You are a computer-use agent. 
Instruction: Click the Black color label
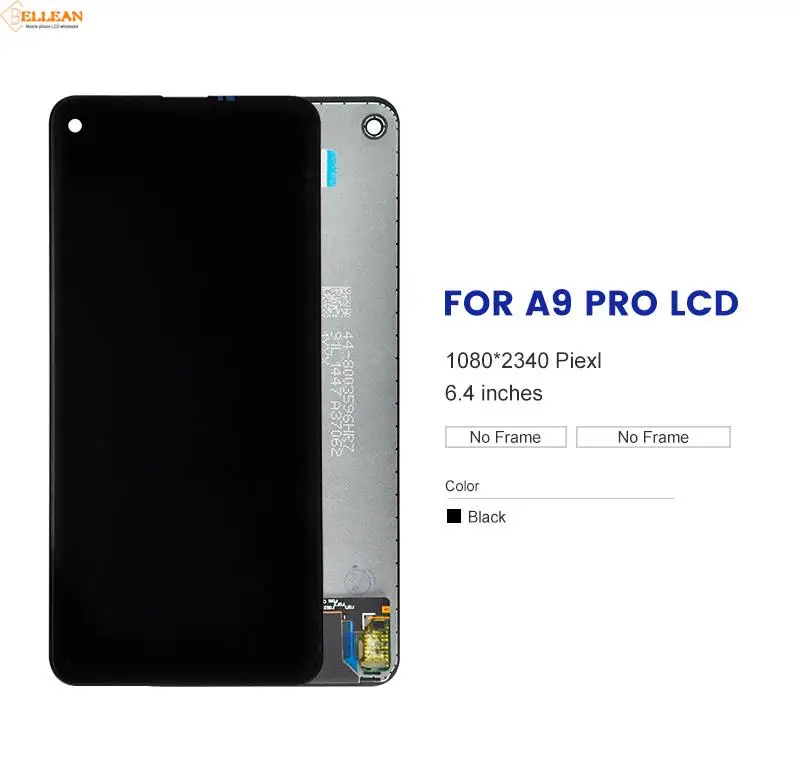pyautogui.click(x=487, y=517)
